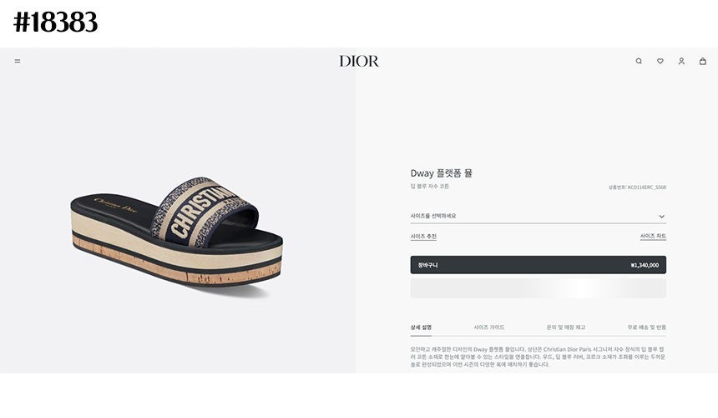Click the grey loading button below cart
This screenshot has width=718, height=418.
tap(538, 289)
